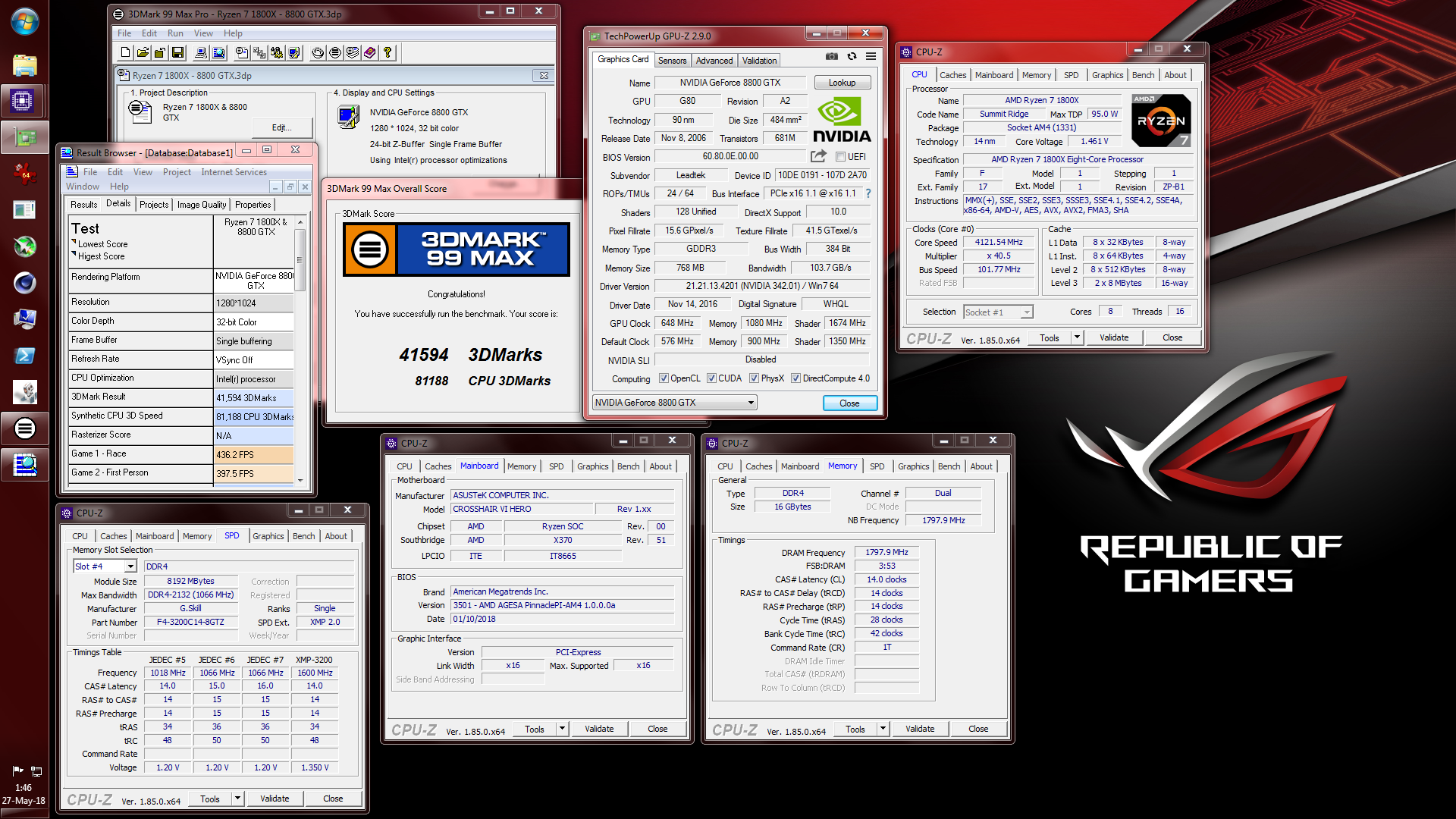Click Validate in the Mainboard CPU-Z window
This screenshot has width=1456, height=819.
click(x=599, y=729)
